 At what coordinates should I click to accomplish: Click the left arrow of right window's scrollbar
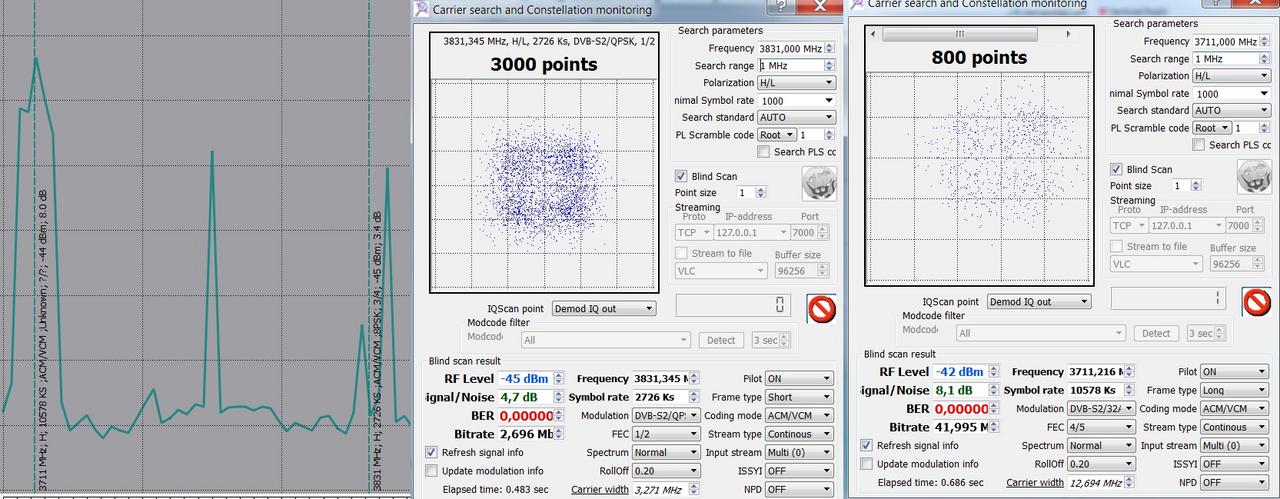click(875, 34)
